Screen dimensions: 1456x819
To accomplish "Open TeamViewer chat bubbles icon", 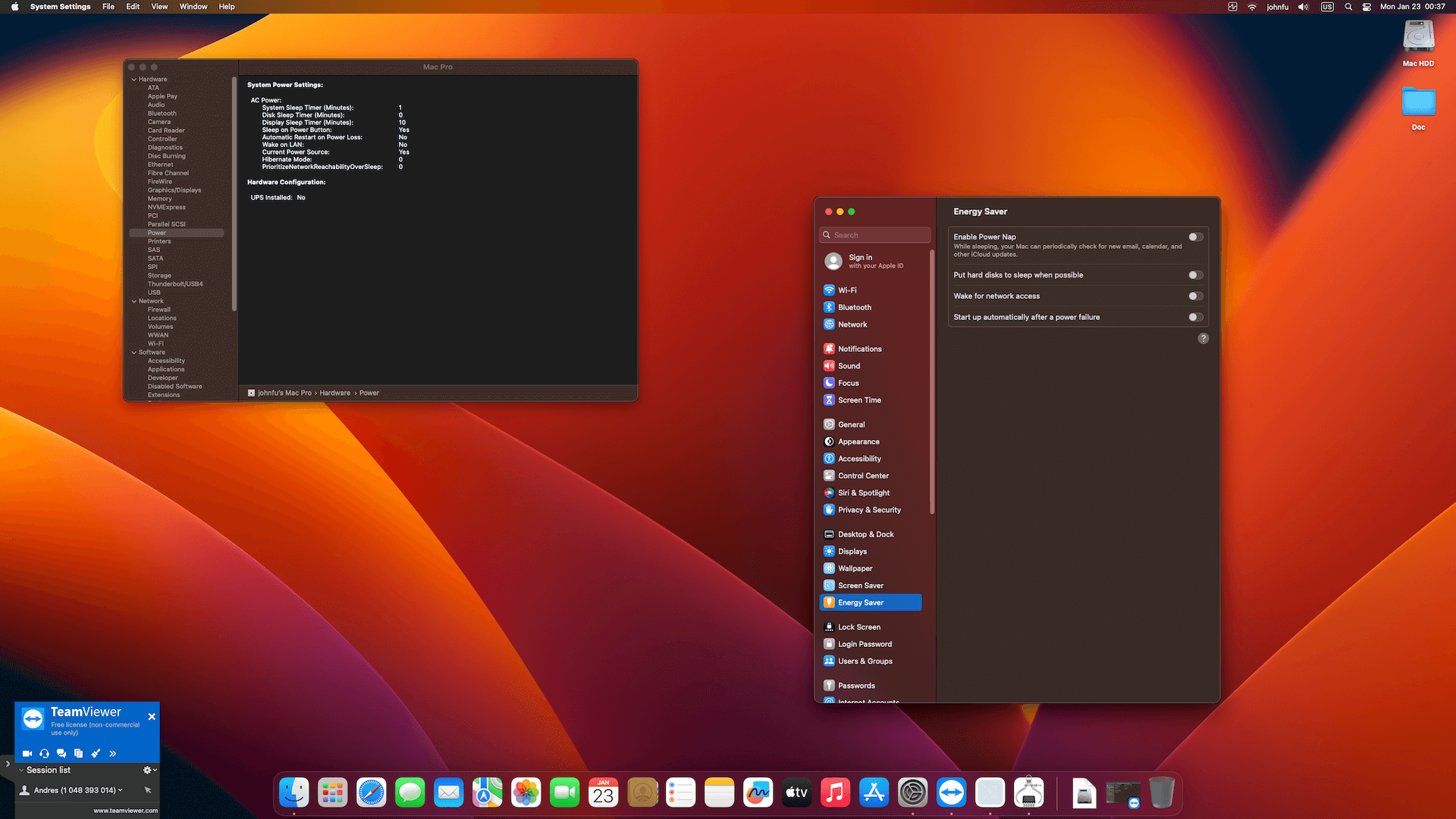I will pyautogui.click(x=61, y=754).
